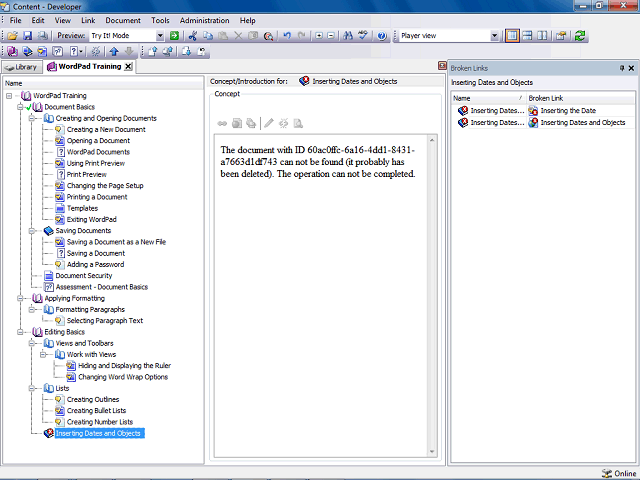The height and width of the screenshot is (480, 640).
Task: Click the red icon left of Broken Links panel
Action: tap(442, 66)
